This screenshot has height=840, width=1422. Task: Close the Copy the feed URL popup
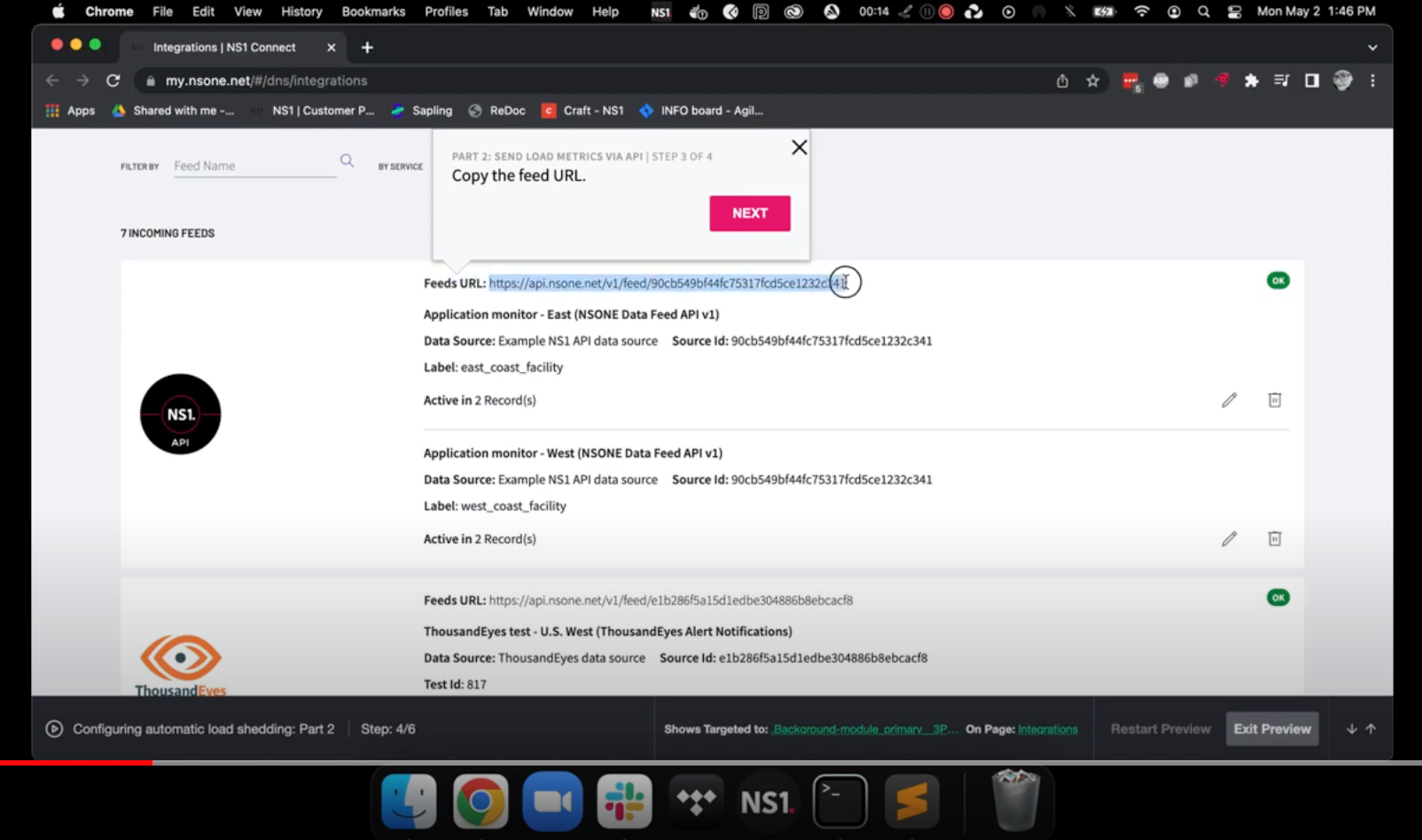pos(799,147)
